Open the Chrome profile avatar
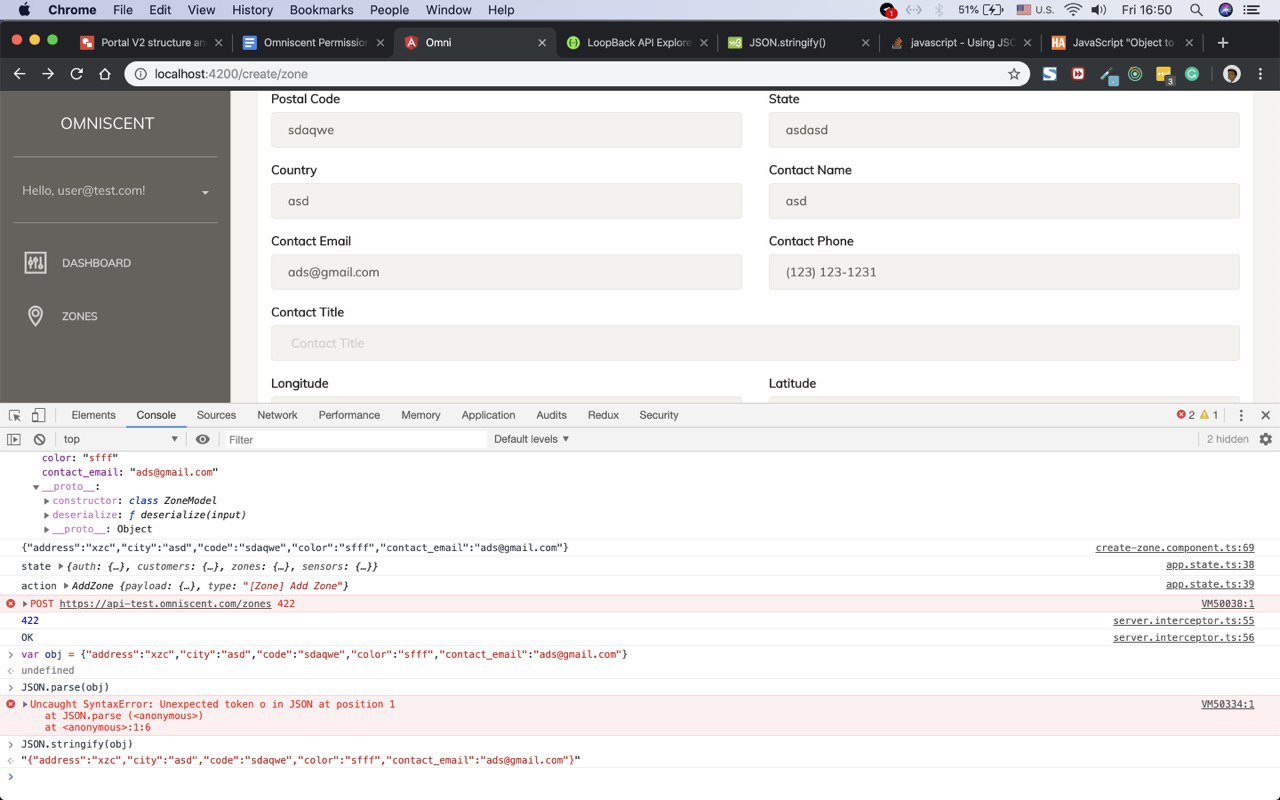 1232,74
